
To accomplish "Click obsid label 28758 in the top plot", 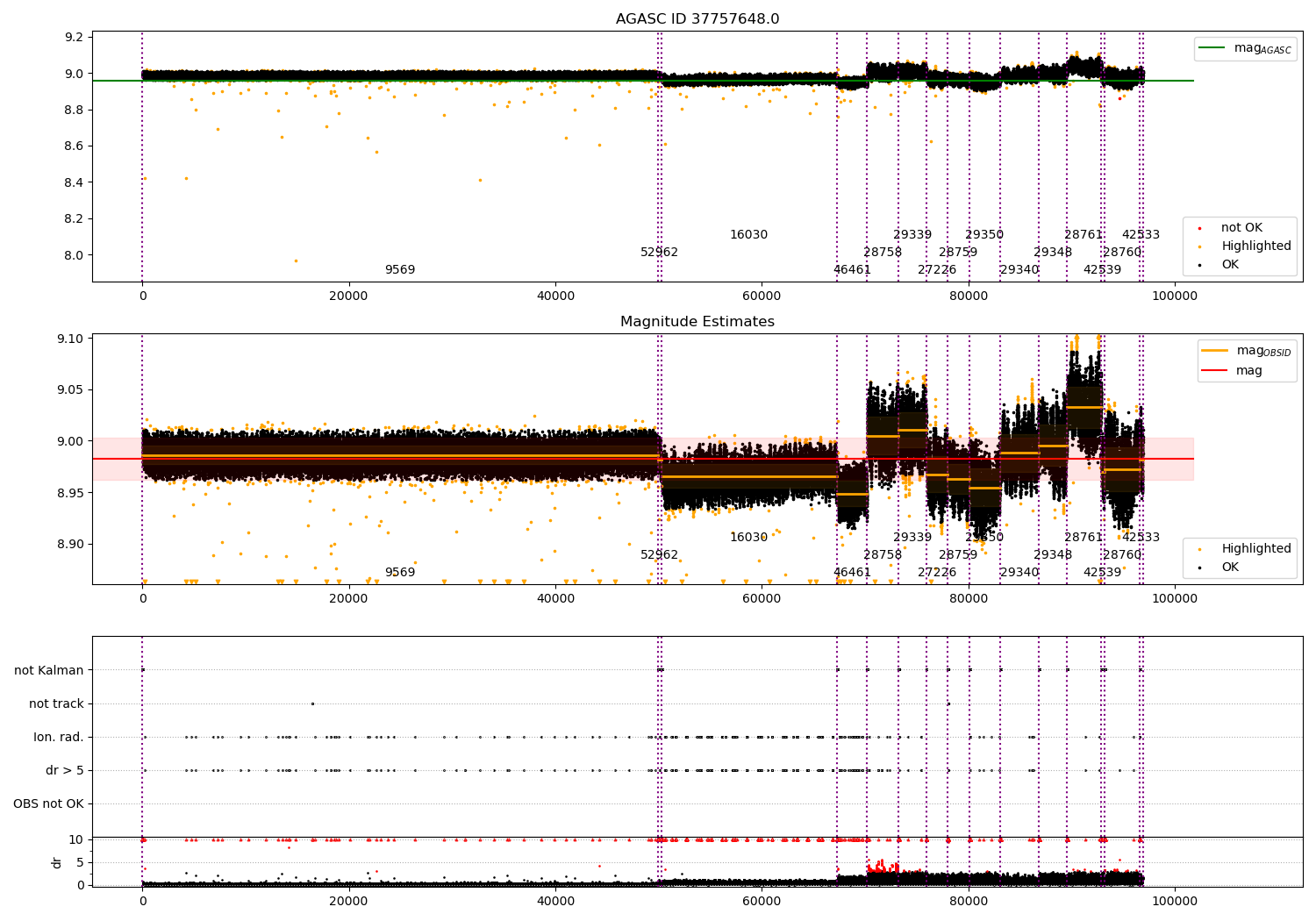I will 883,253.
